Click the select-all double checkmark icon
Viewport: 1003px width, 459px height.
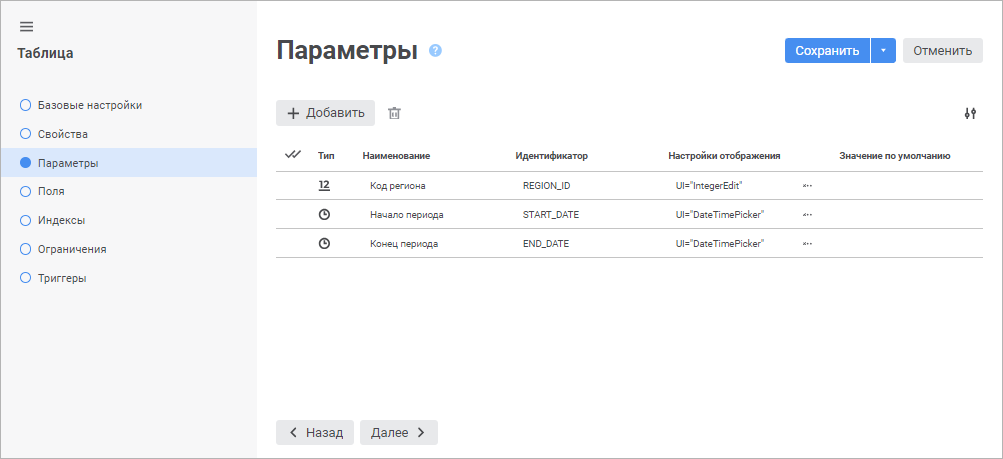[293, 155]
